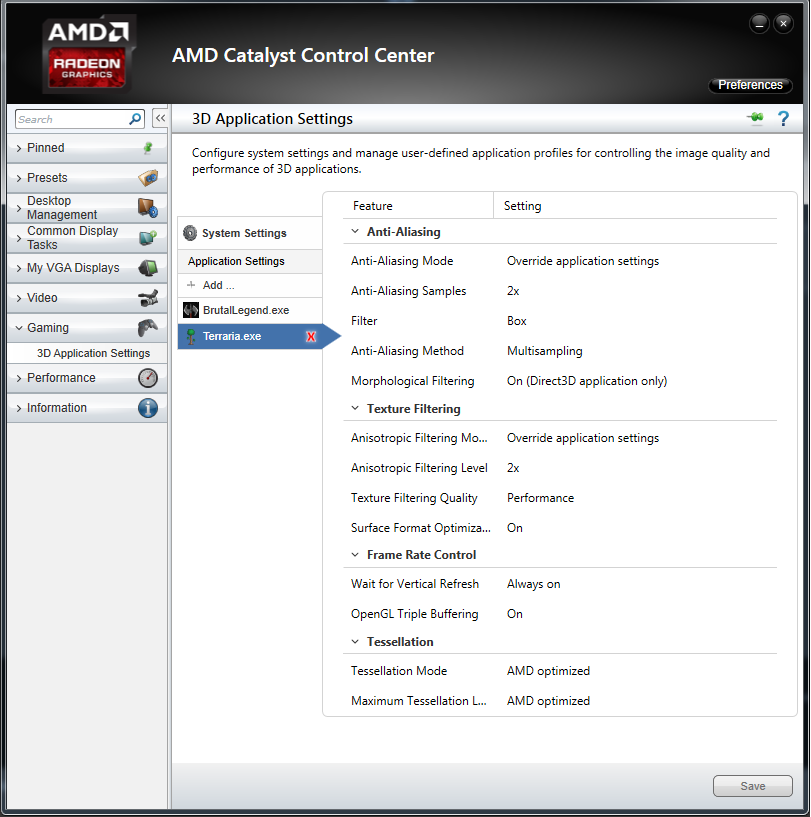Select the Terraria.exe profile
This screenshot has height=817, width=811.
tap(250, 337)
